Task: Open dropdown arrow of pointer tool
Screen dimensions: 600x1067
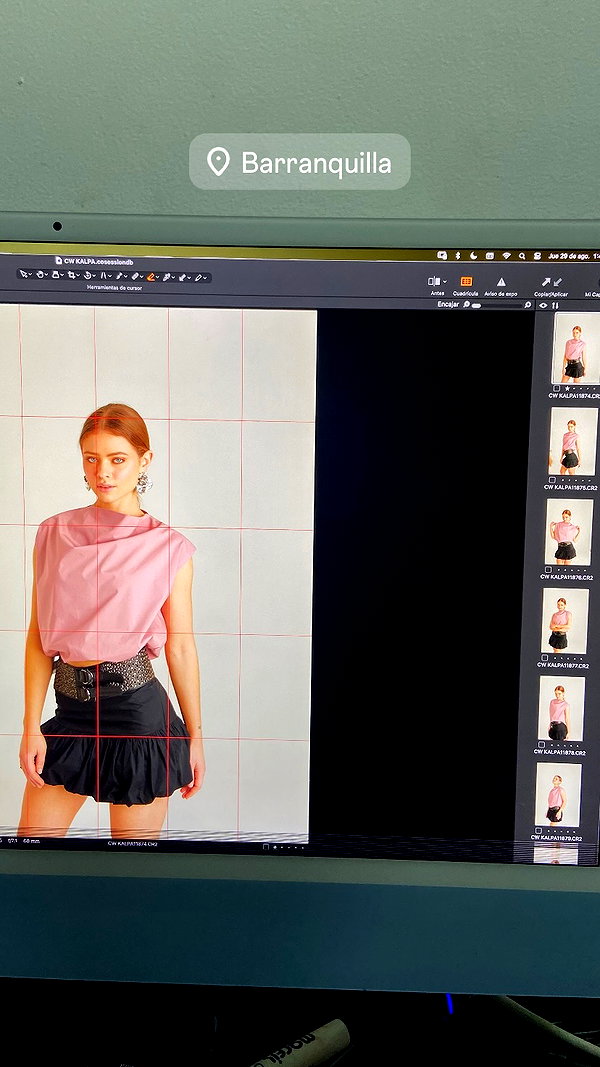Action: [31, 274]
